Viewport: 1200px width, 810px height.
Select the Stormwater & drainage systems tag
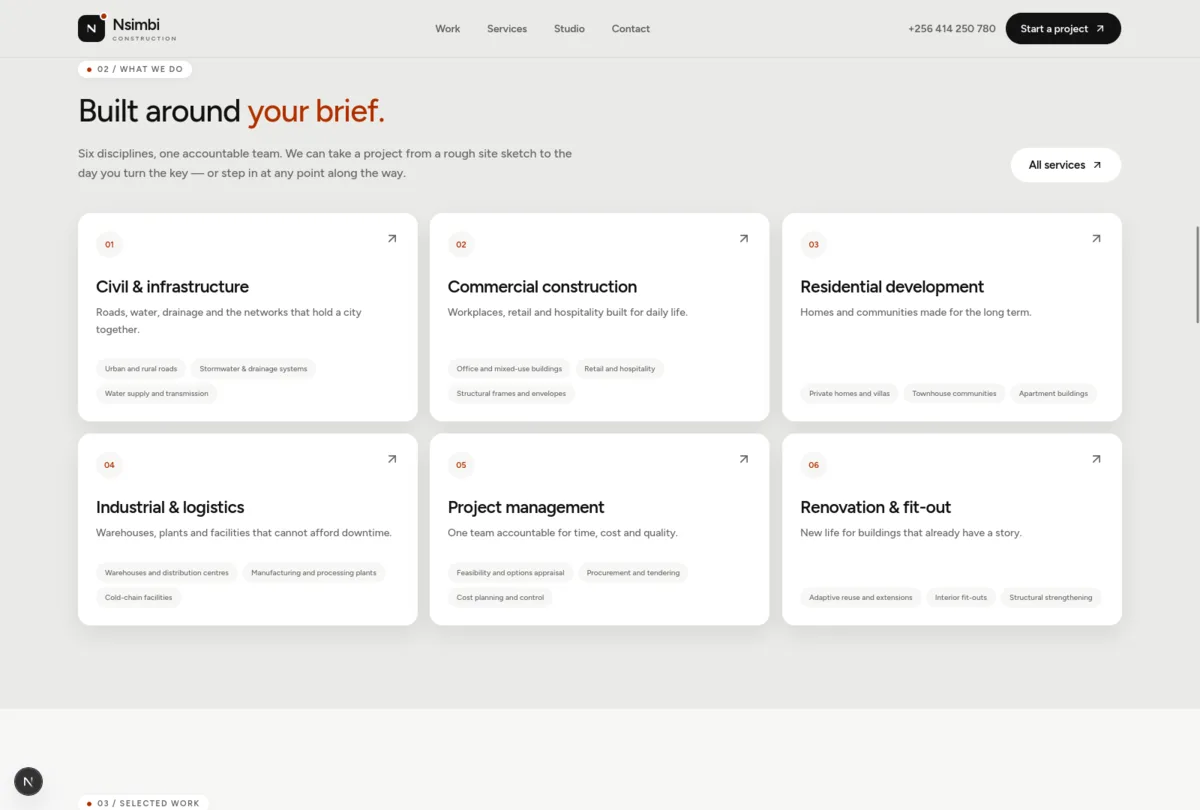click(x=253, y=369)
